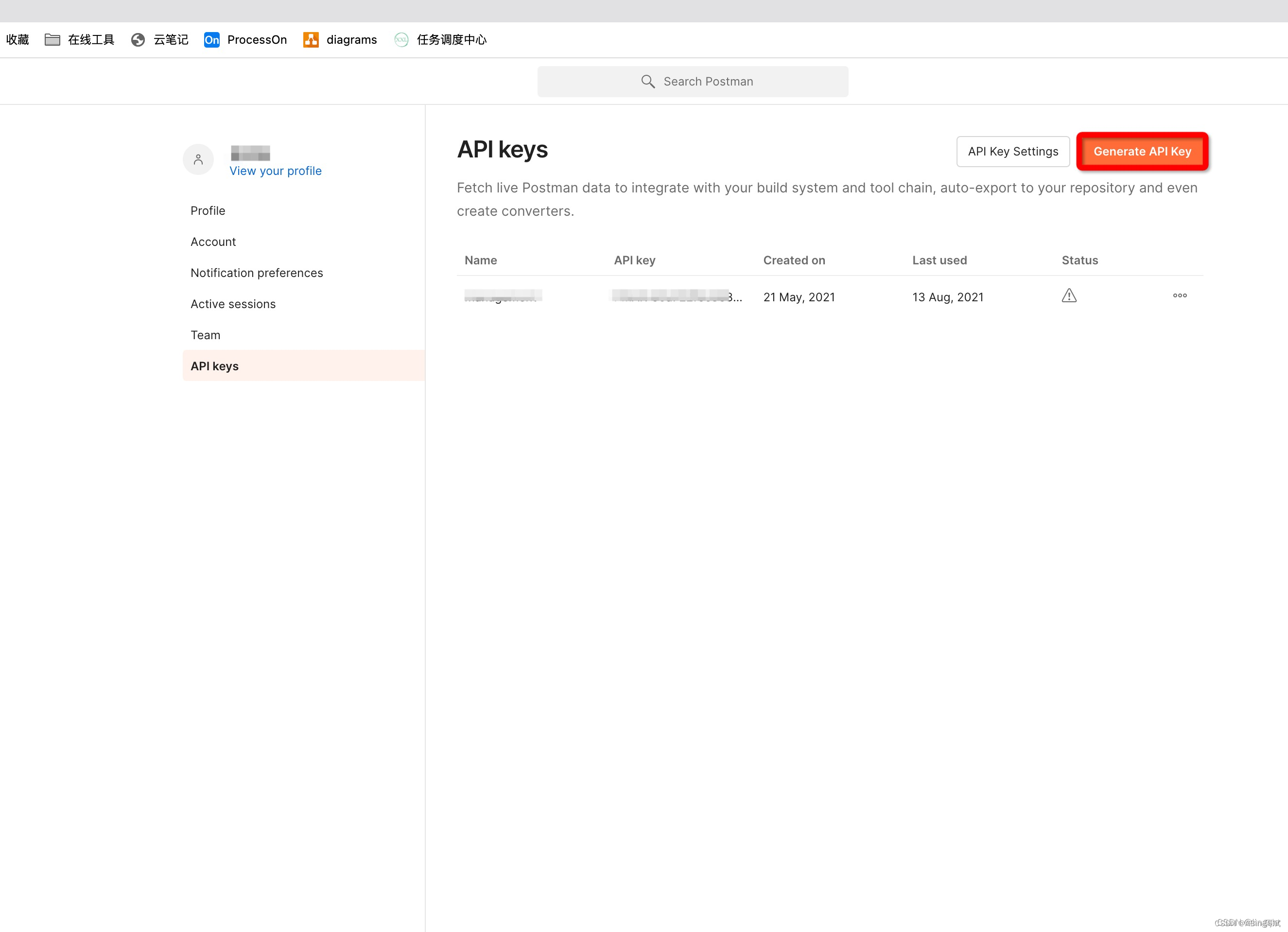Open the three-dot key options menu
The height and width of the screenshot is (932, 1288).
coord(1180,296)
